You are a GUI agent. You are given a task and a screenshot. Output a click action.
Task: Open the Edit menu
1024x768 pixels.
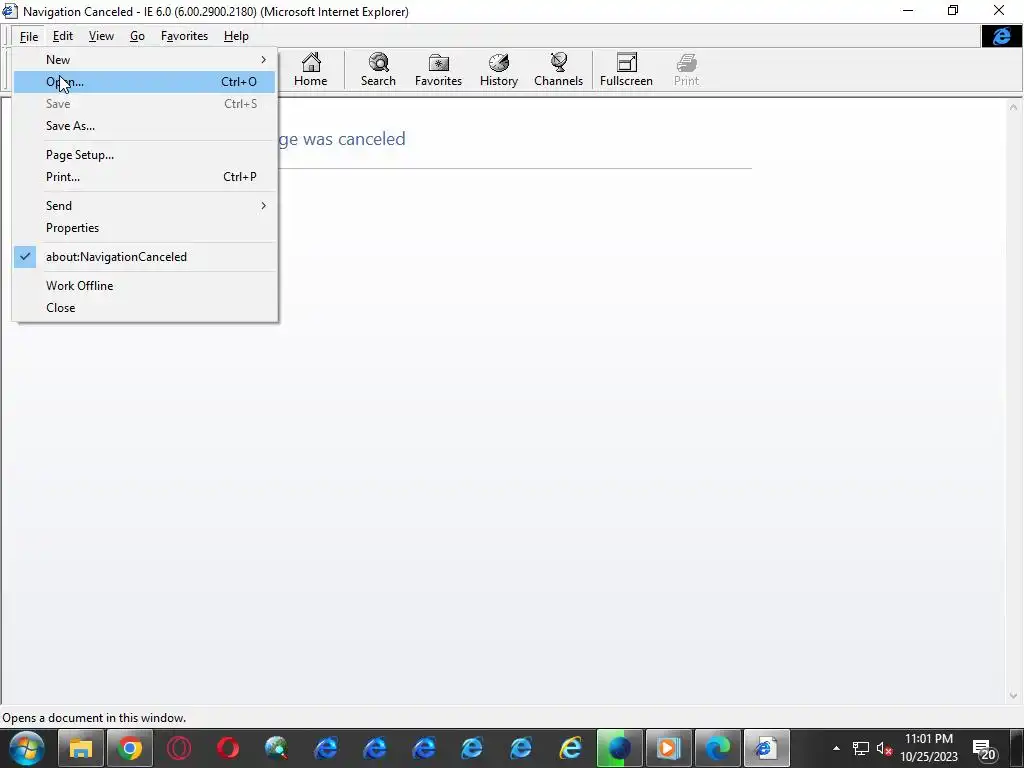click(x=63, y=37)
